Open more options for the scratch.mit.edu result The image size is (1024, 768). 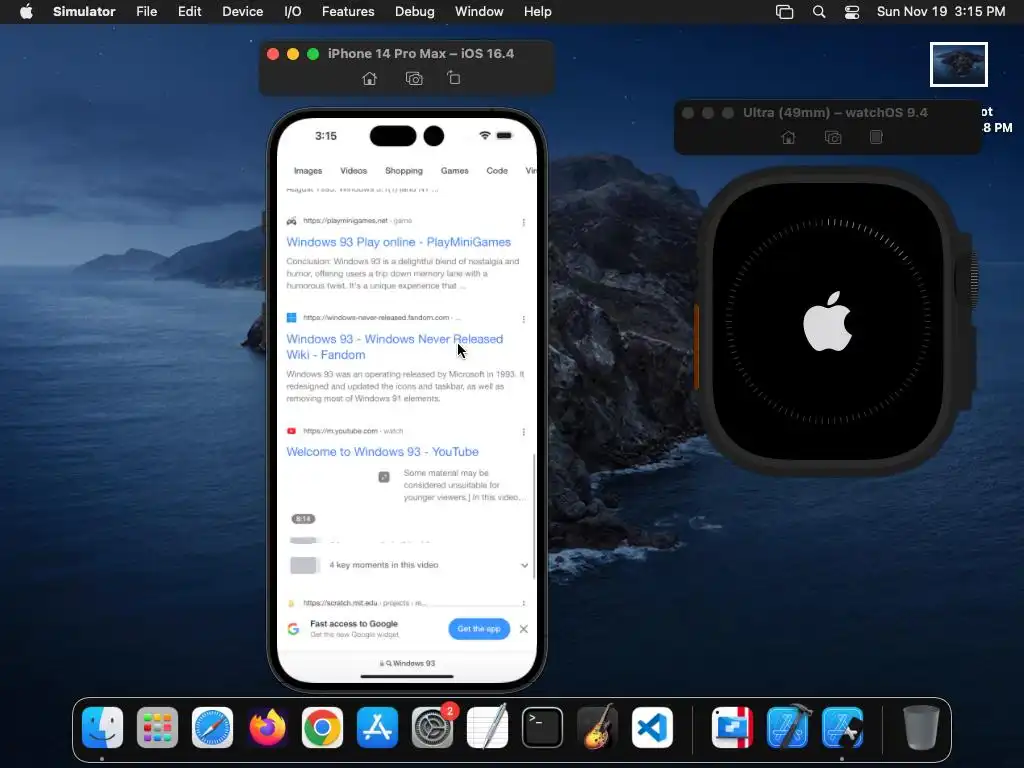(x=524, y=603)
